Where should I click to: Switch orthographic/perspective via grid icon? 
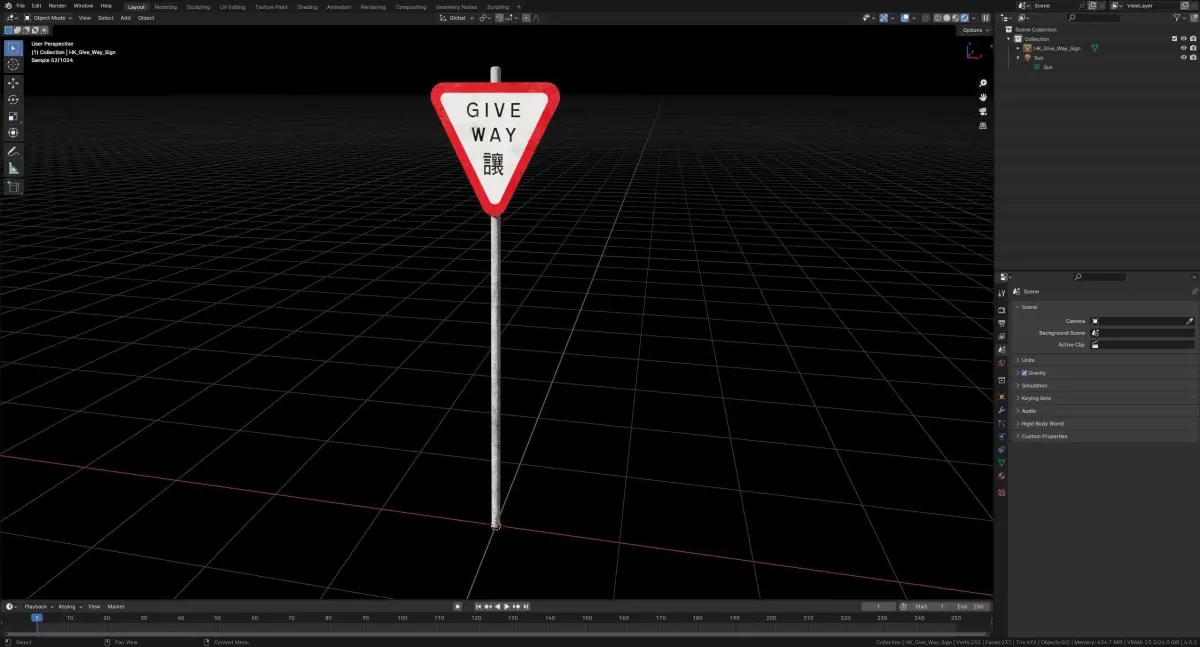[983, 125]
